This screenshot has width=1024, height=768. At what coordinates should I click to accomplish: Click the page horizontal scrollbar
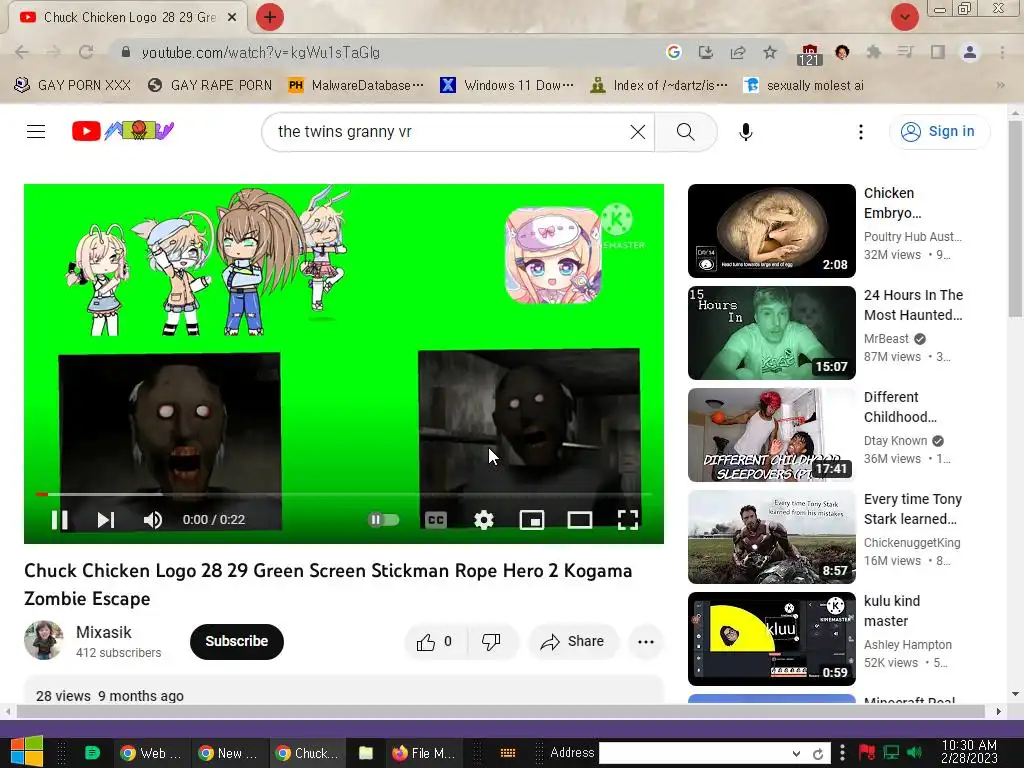click(x=500, y=711)
